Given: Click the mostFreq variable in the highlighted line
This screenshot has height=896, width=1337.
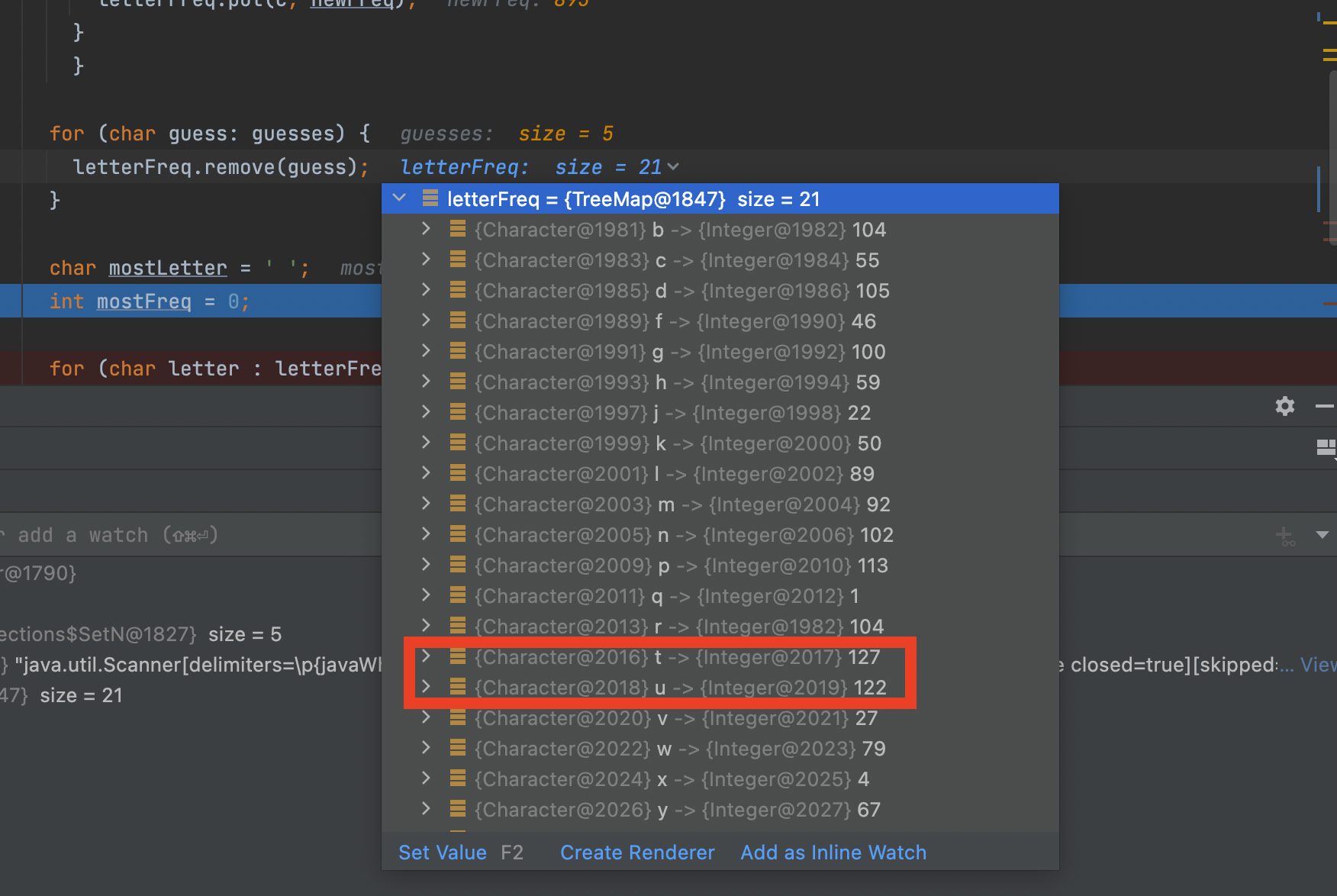Looking at the screenshot, I should tap(143, 301).
